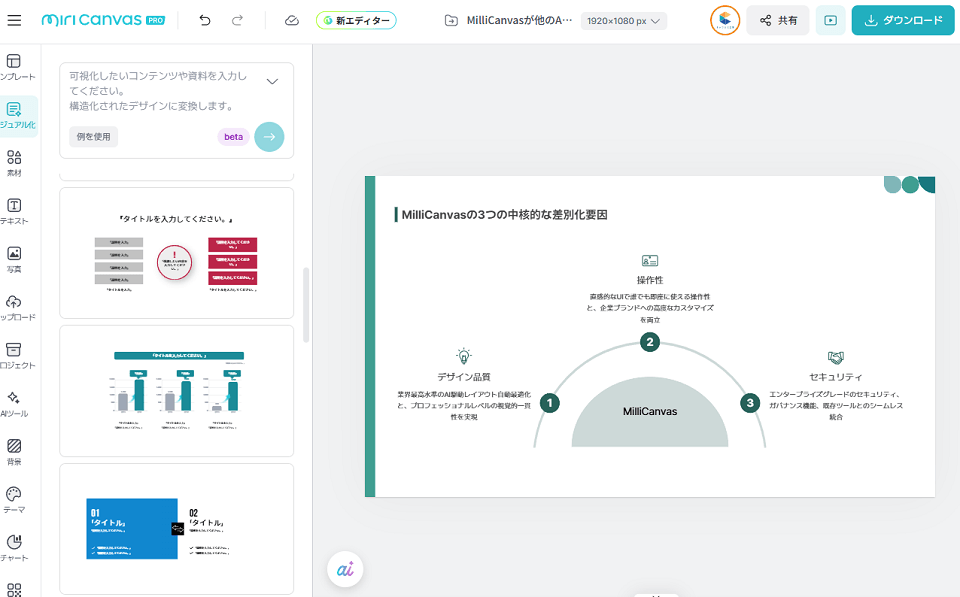Select the lightbulb icon above デザイン品質
960x597 pixels.
[x=464, y=356]
